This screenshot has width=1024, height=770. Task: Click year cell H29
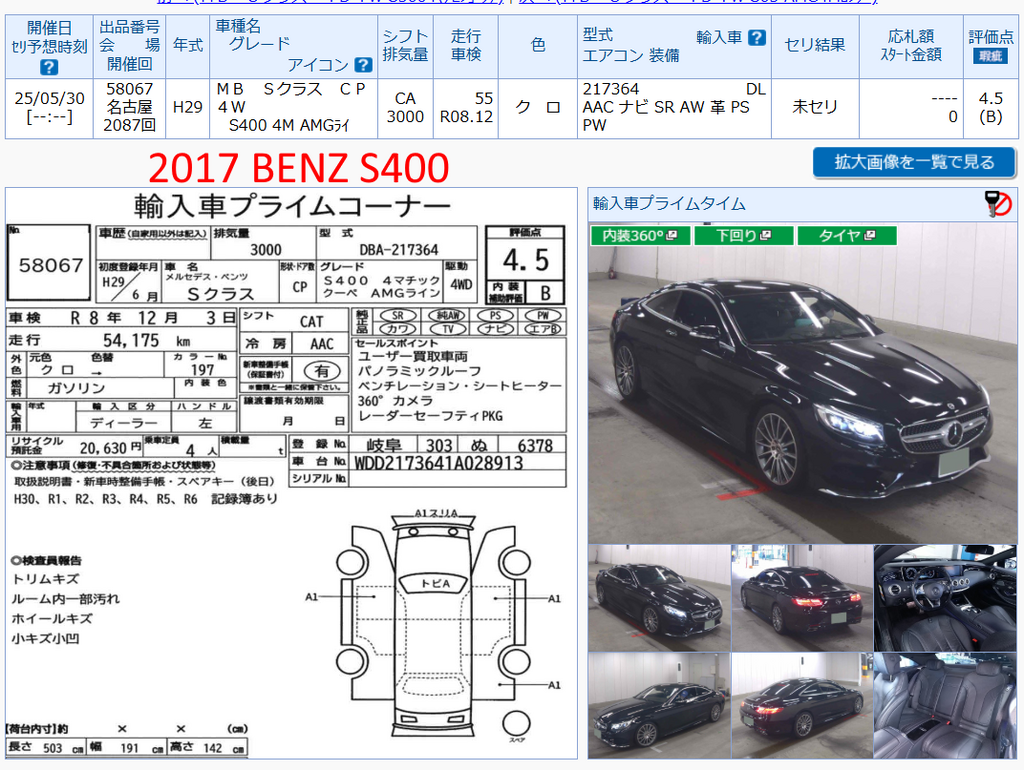tap(187, 107)
